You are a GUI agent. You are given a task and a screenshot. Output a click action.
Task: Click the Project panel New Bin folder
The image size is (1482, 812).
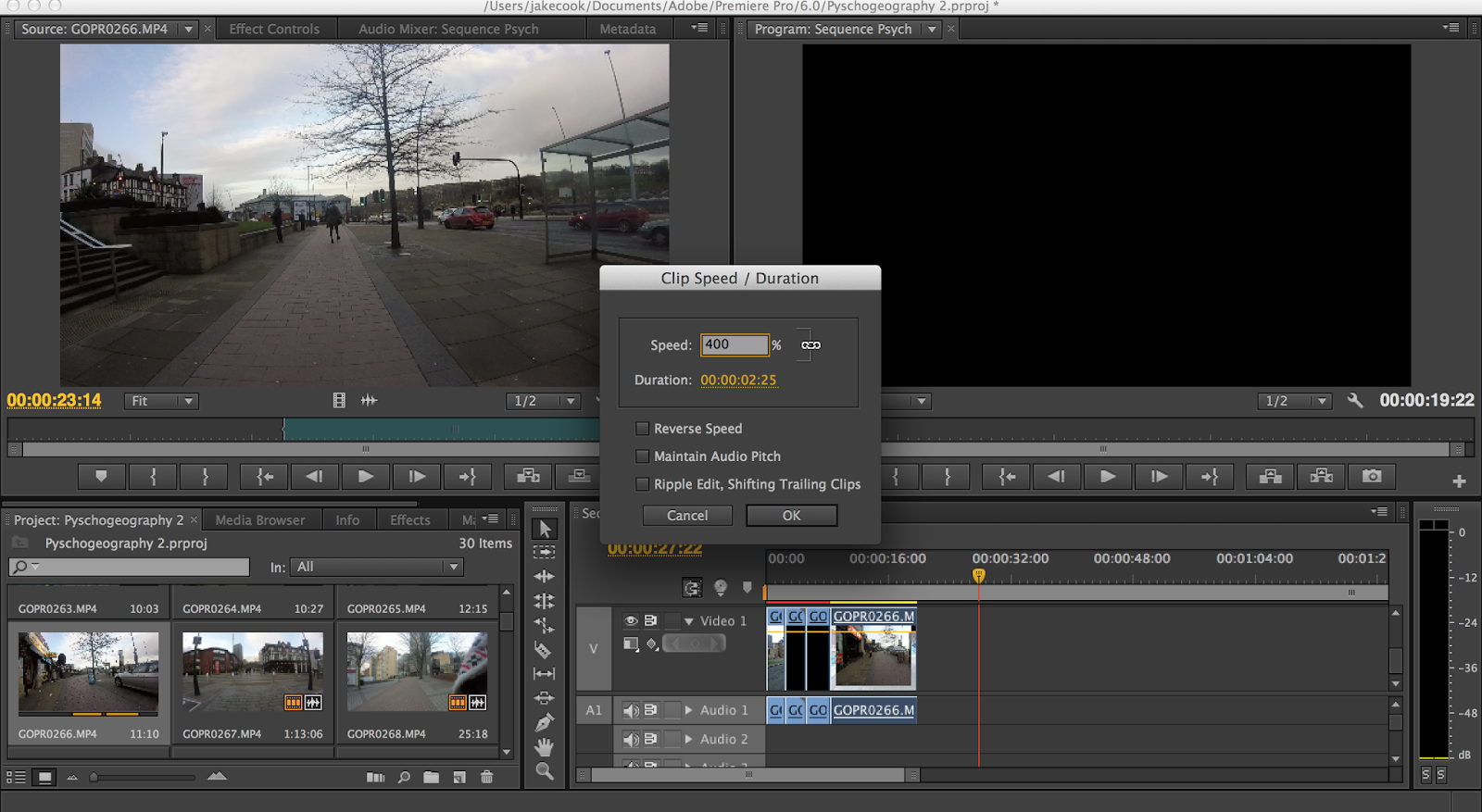tap(432, 777)
